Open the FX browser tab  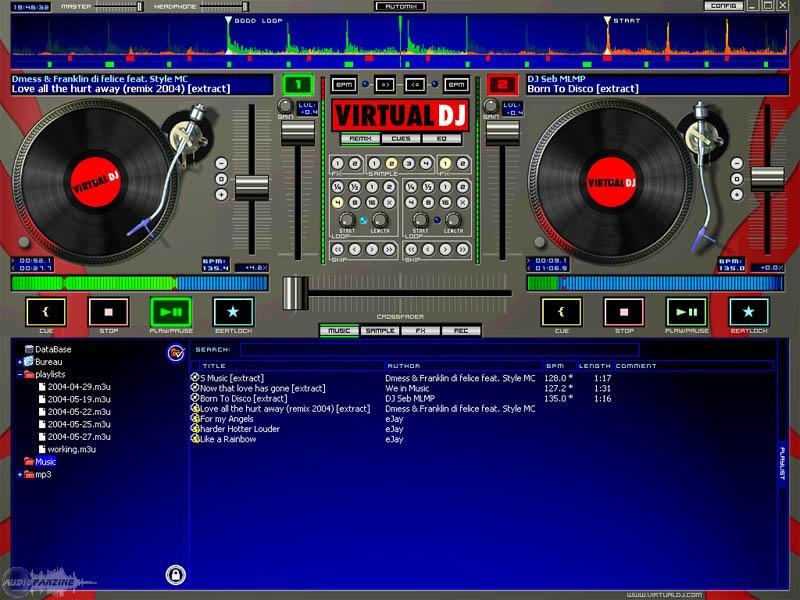pyautogui.click(x=420, y=331)
